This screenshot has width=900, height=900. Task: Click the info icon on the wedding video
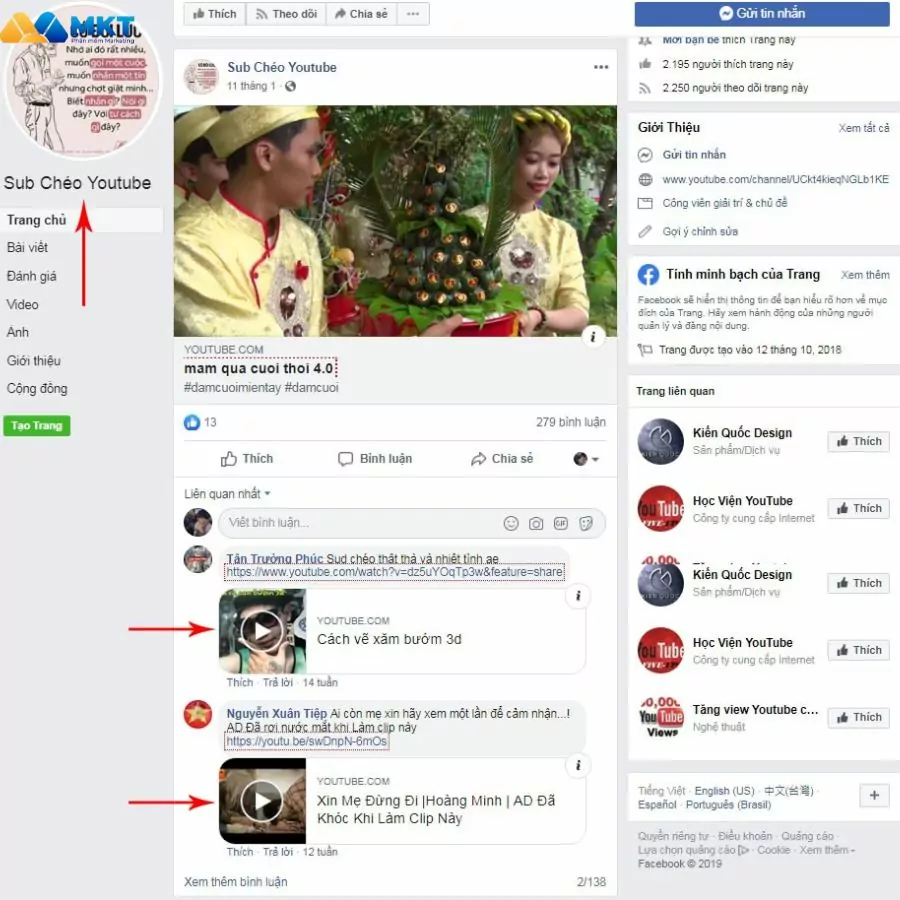[x=593, y=336]
